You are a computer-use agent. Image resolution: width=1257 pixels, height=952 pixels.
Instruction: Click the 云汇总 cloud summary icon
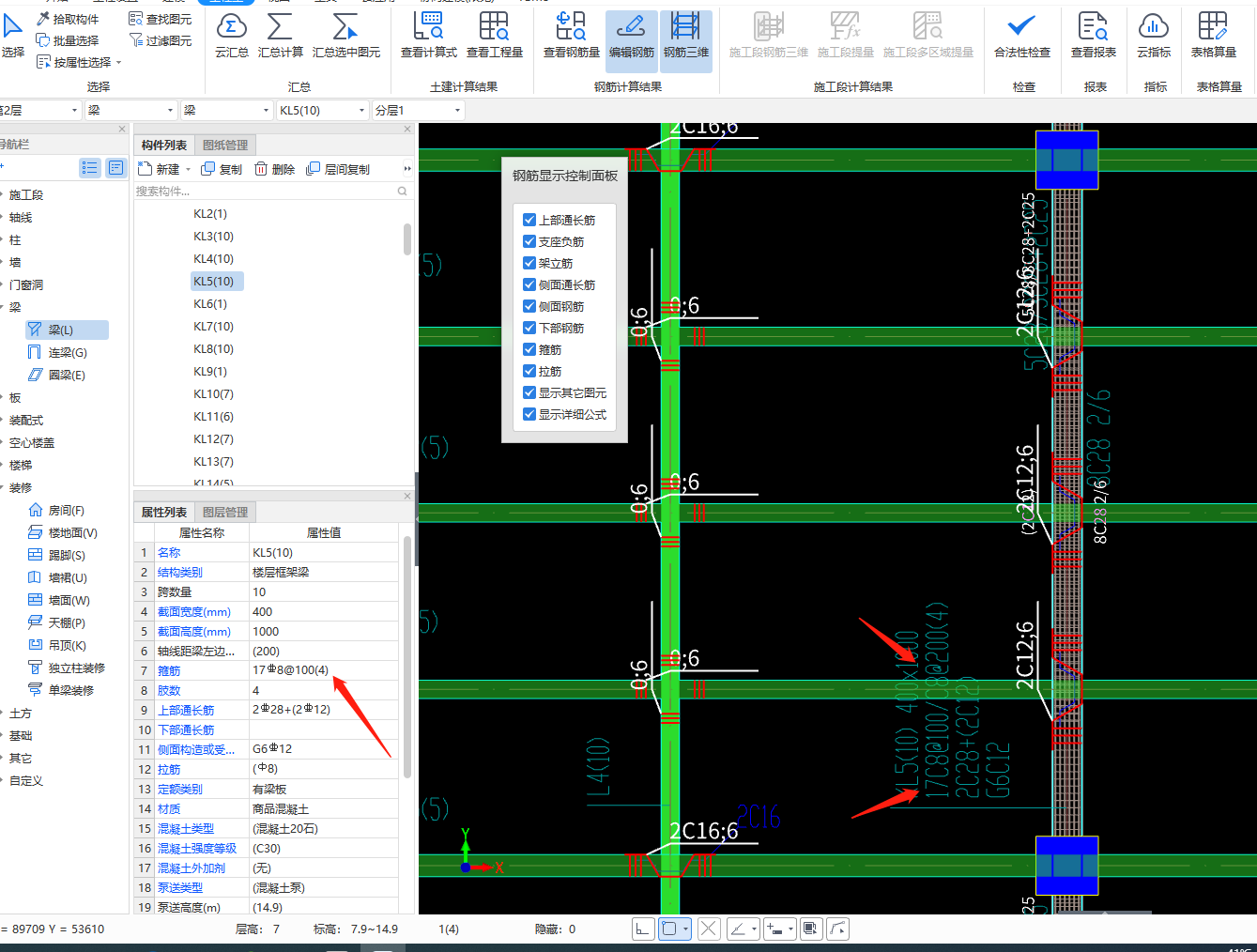(232, 35)
